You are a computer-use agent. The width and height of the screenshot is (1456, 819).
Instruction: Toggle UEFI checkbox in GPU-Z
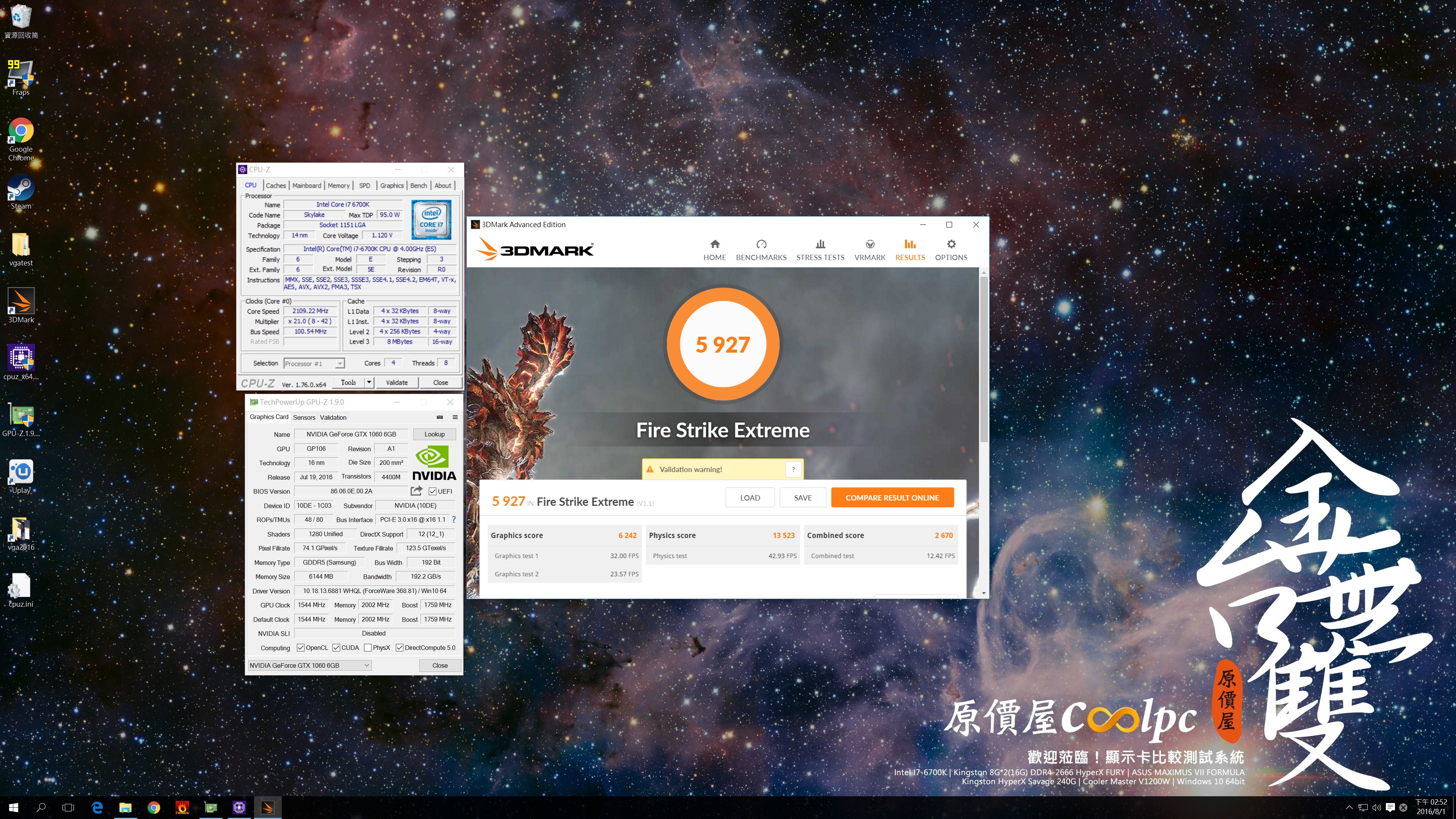432,491
